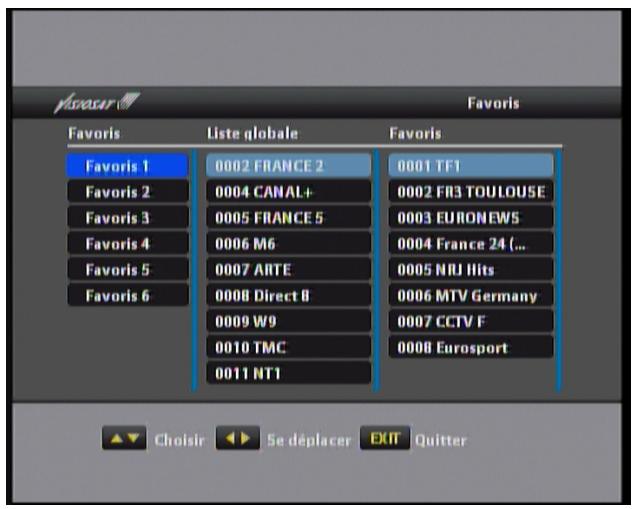Click the Liste globale column header
Screen dimensions: 640x509
[x=253, y=133]
